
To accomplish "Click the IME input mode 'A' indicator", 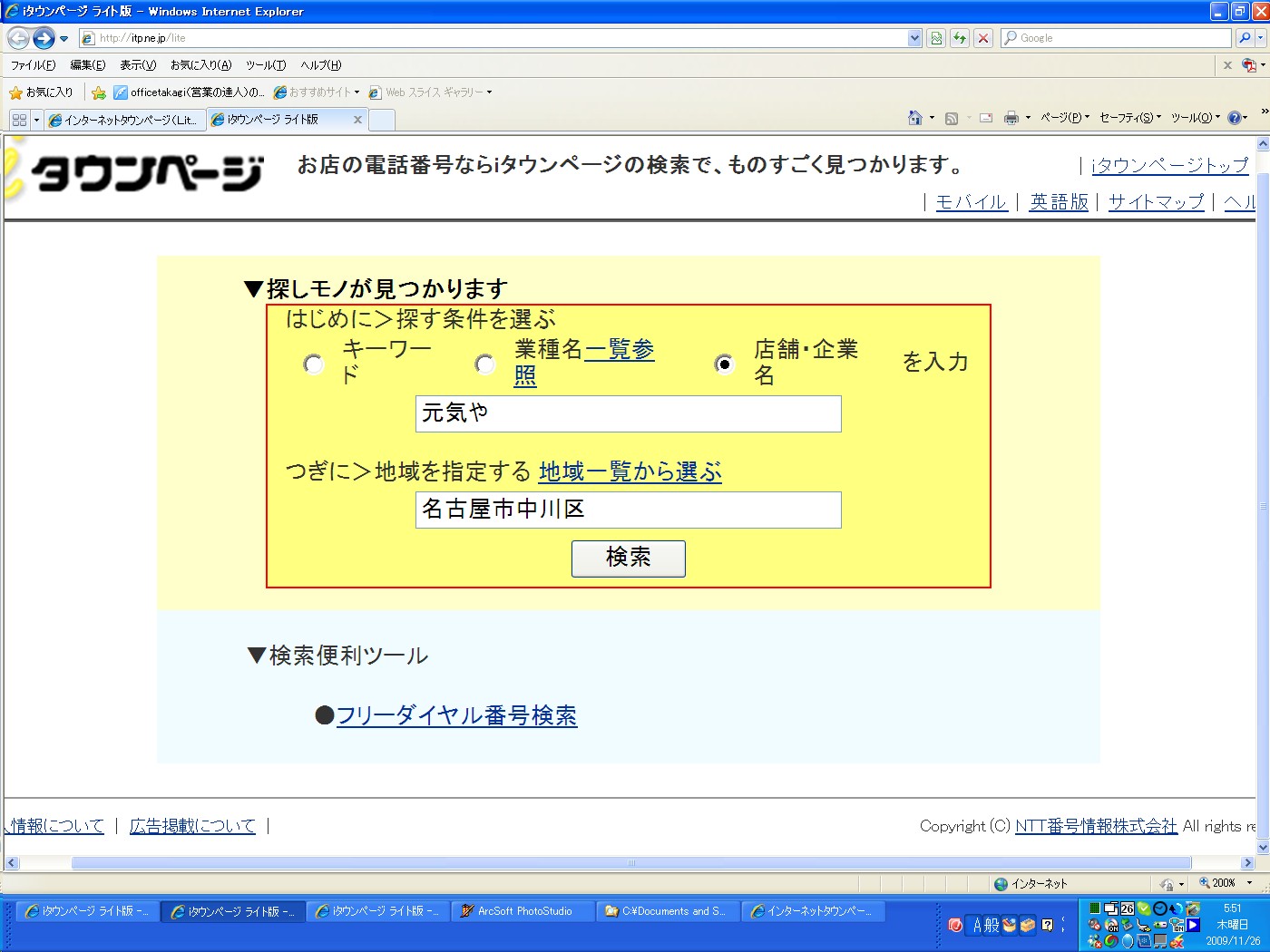I will point(977,925).
